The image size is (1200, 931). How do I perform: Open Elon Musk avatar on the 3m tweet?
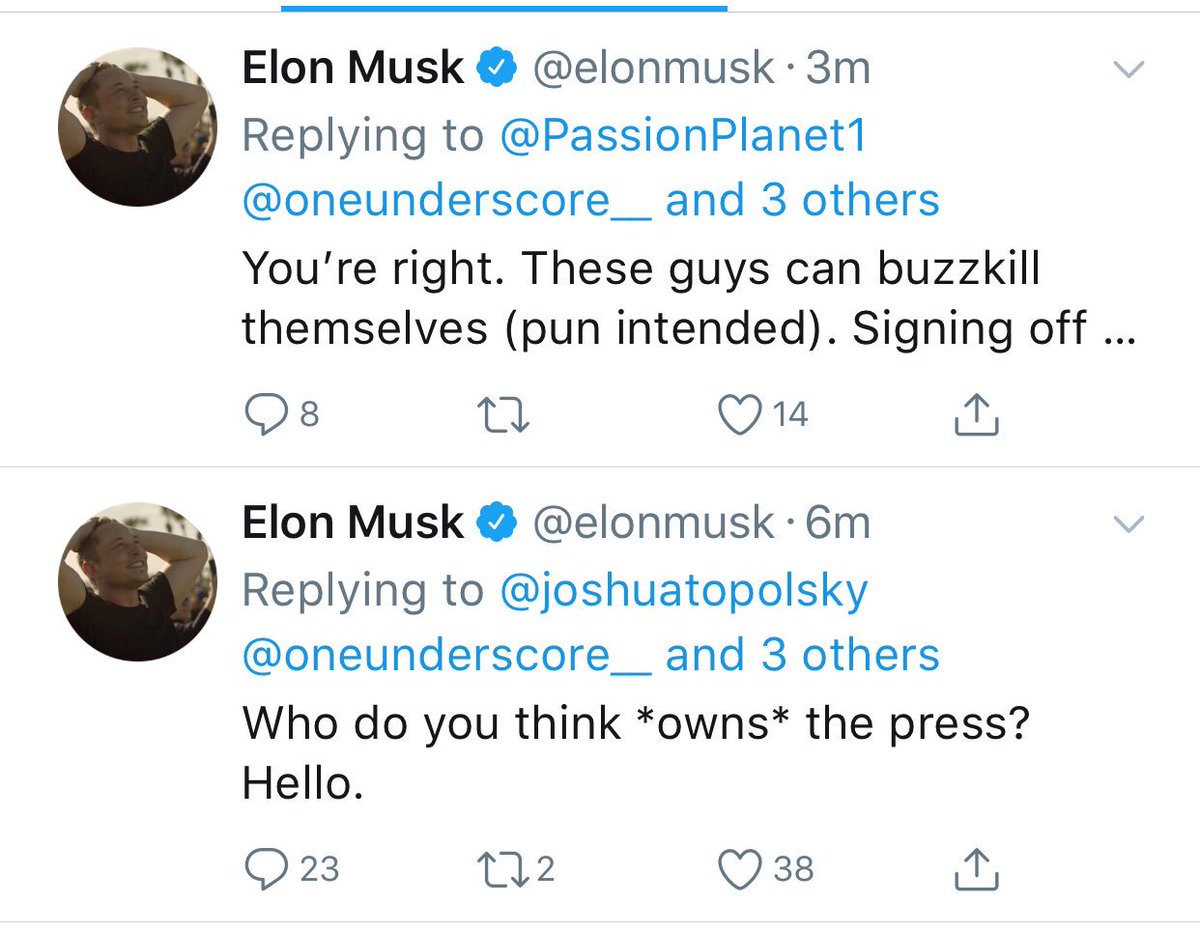click(138, 126)
